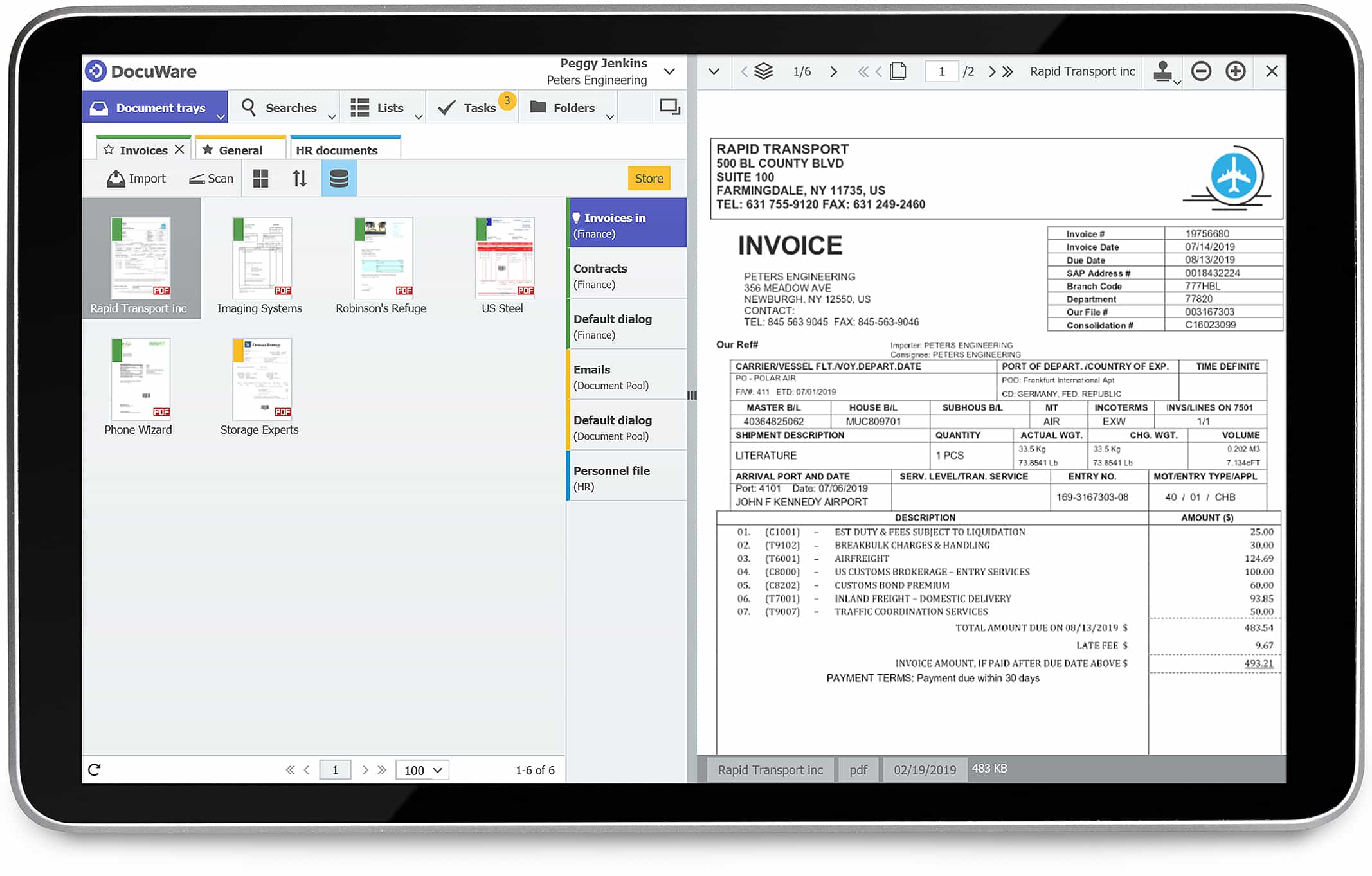Zoom in on the invoice with plus icon
Screen dimensions: 1372x876
coord(1235,71)
